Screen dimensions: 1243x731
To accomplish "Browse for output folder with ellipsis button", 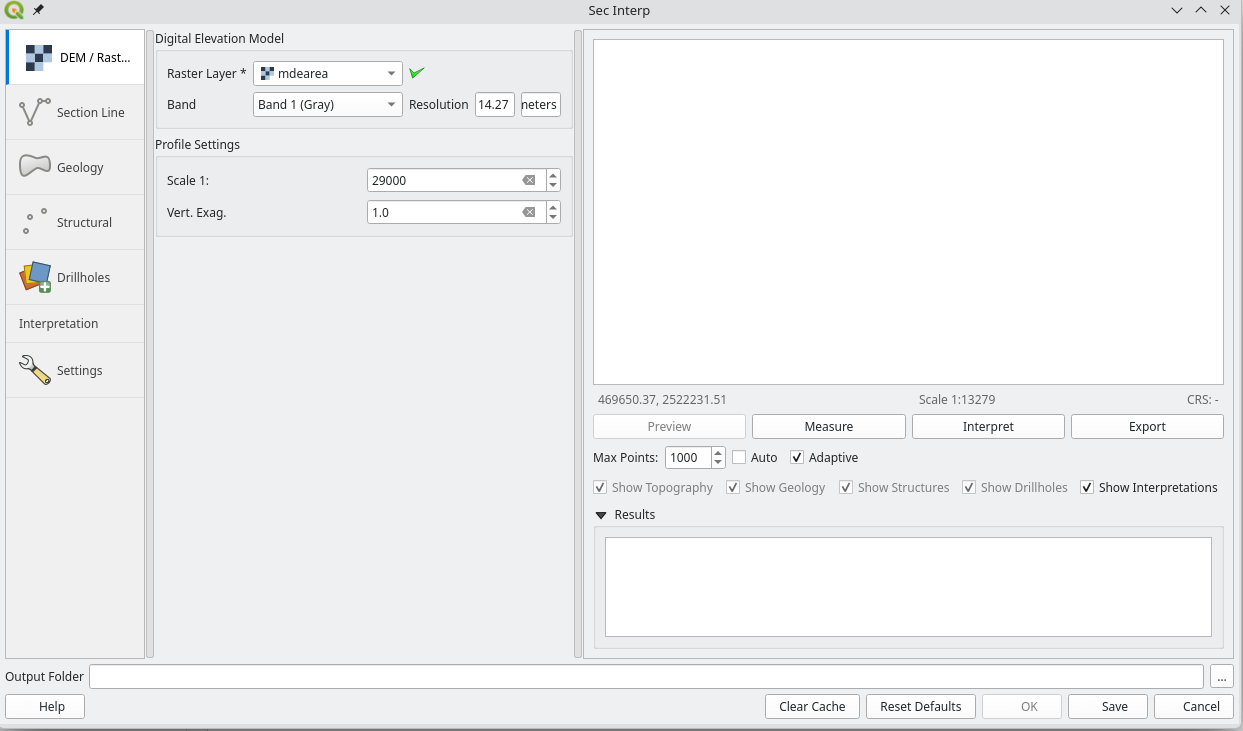I will (x=1221, y=677).
